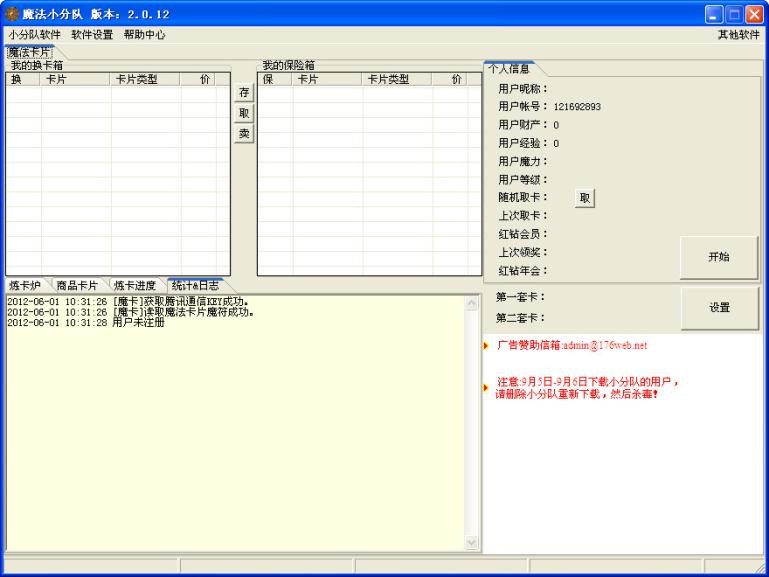Click log line 读取魔法卡片魔符成功
Viewport: 769px width, 577px height.
130,312
